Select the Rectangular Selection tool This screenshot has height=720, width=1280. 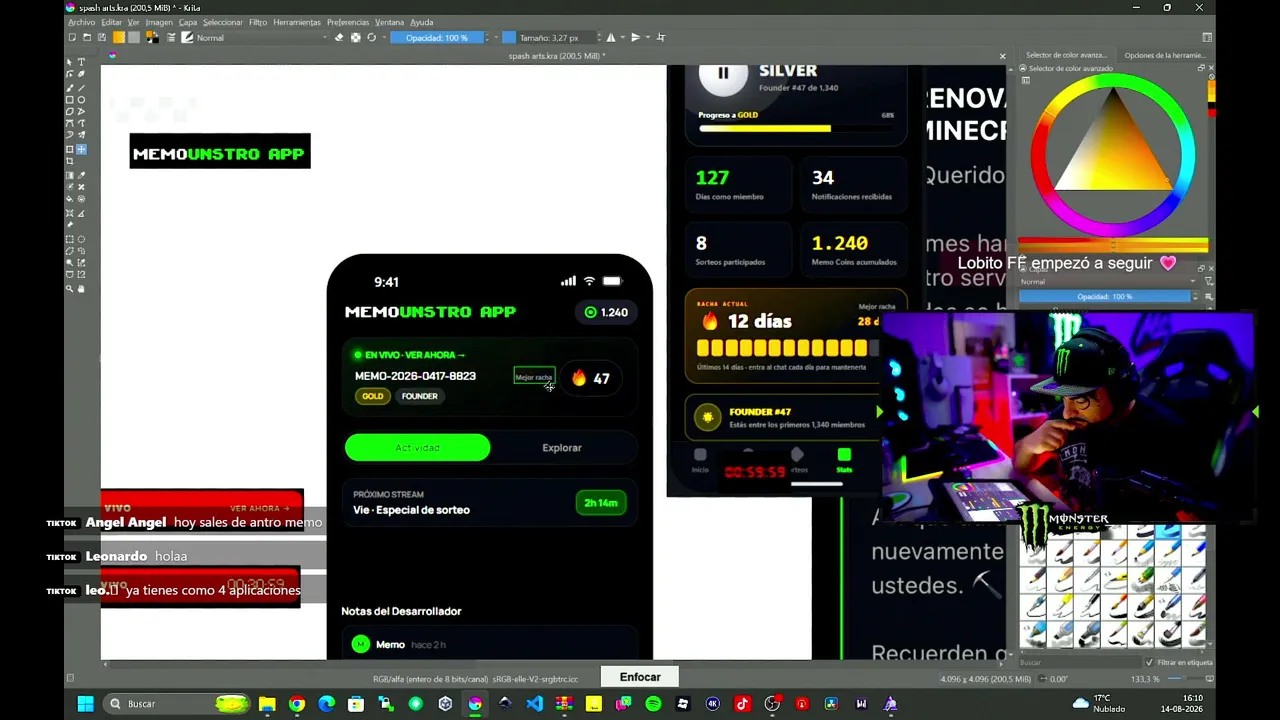(x=70, y=239)
